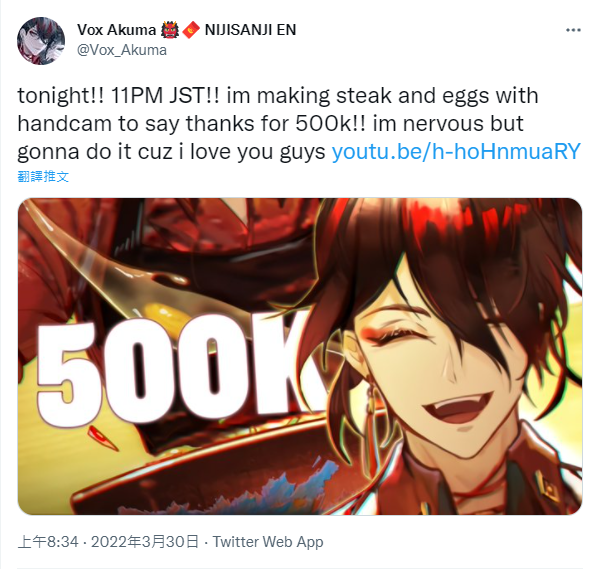599x569 pixels.
Task: Click the red chili below 500K
Action: [102, 438]
